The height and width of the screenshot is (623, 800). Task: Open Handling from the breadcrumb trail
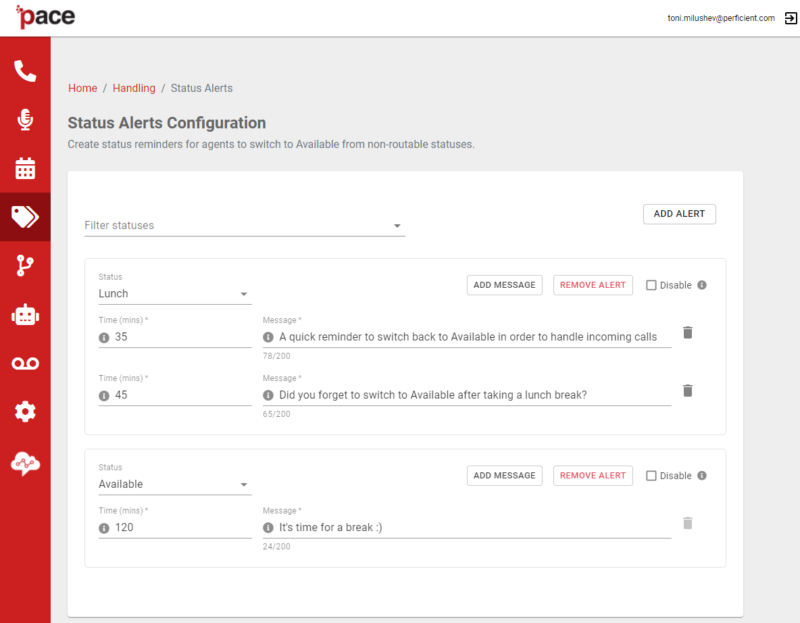tap(134, 88)
